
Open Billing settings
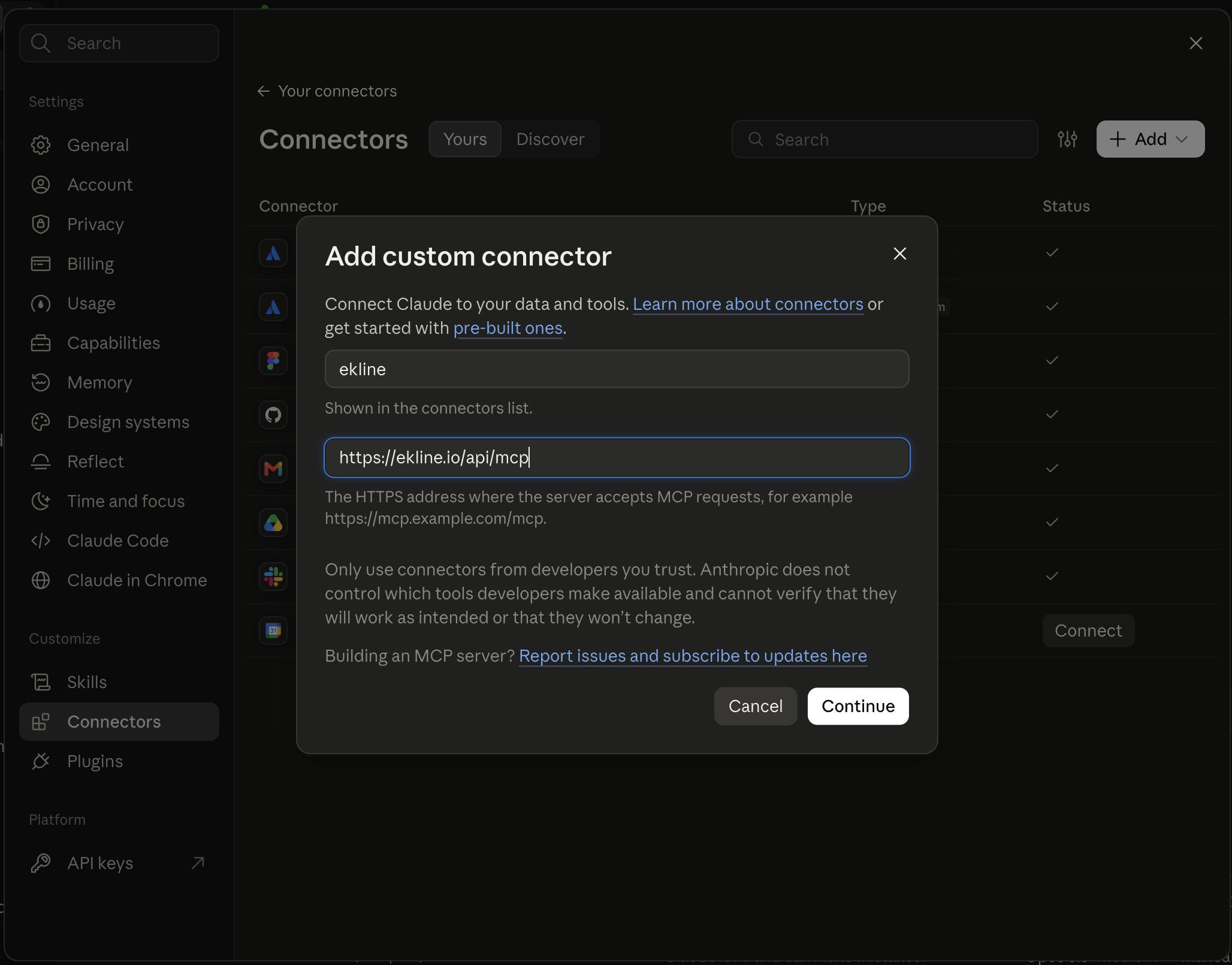(x=119, y=264)
